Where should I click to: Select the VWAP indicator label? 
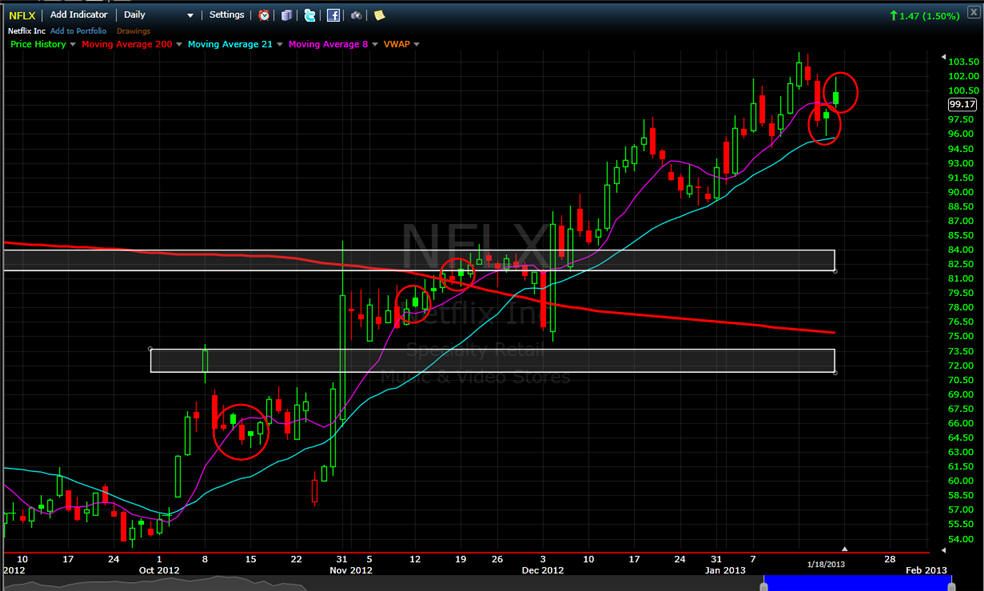coord(397,44)
